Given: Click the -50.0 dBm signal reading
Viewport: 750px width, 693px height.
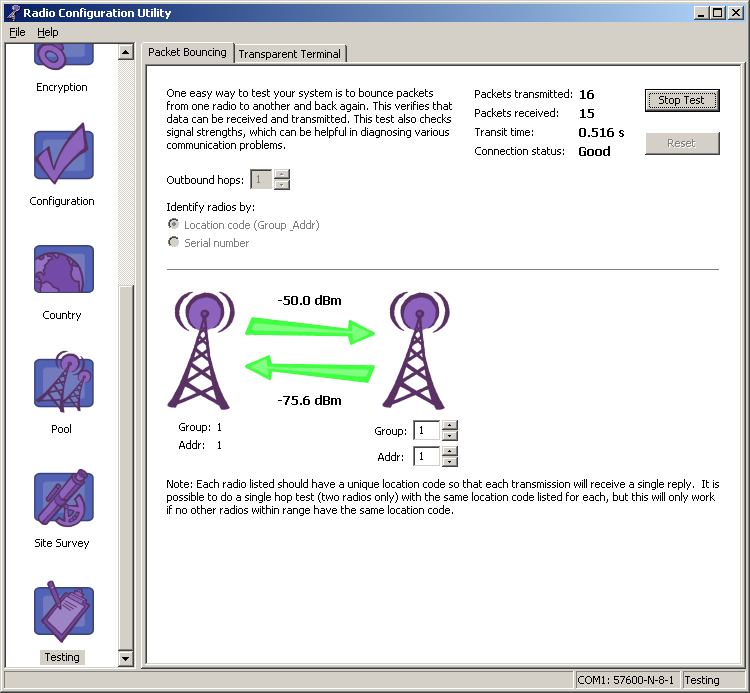Looking at the screenshot, I should pos(309,300).
